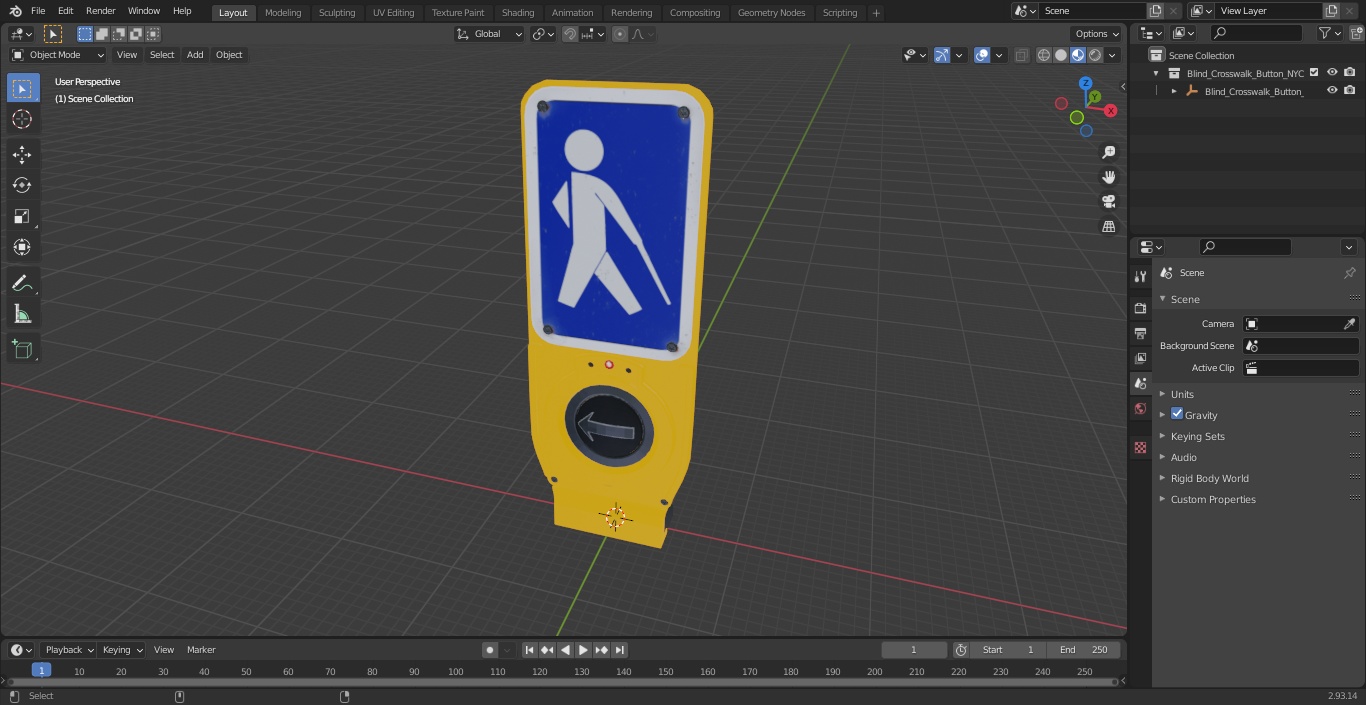
Task: Click the pan view hand icon
Action: tap(1108, 177)
